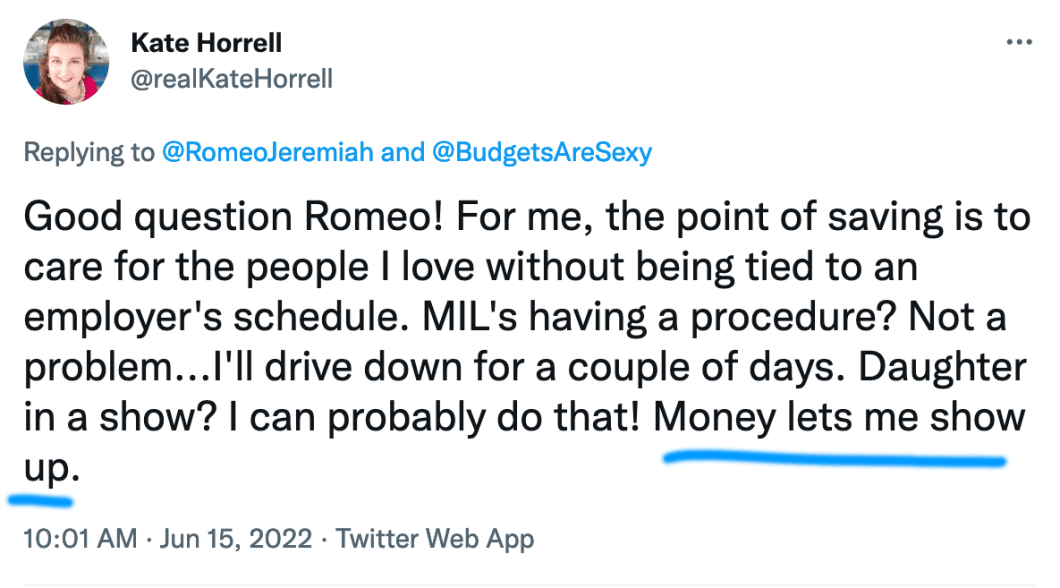Click "I can probably do that!" text
Image resolution: width=1060 pixels, height=588 pixels.
[x=437, y=417]
